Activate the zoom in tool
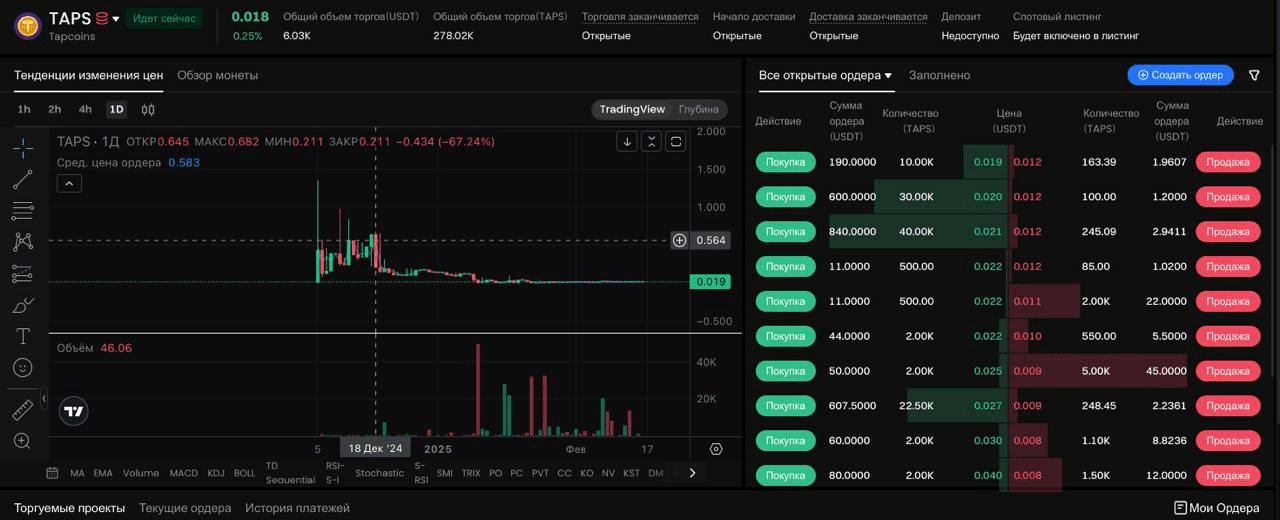1280x520 pixels. coord(22,441)
